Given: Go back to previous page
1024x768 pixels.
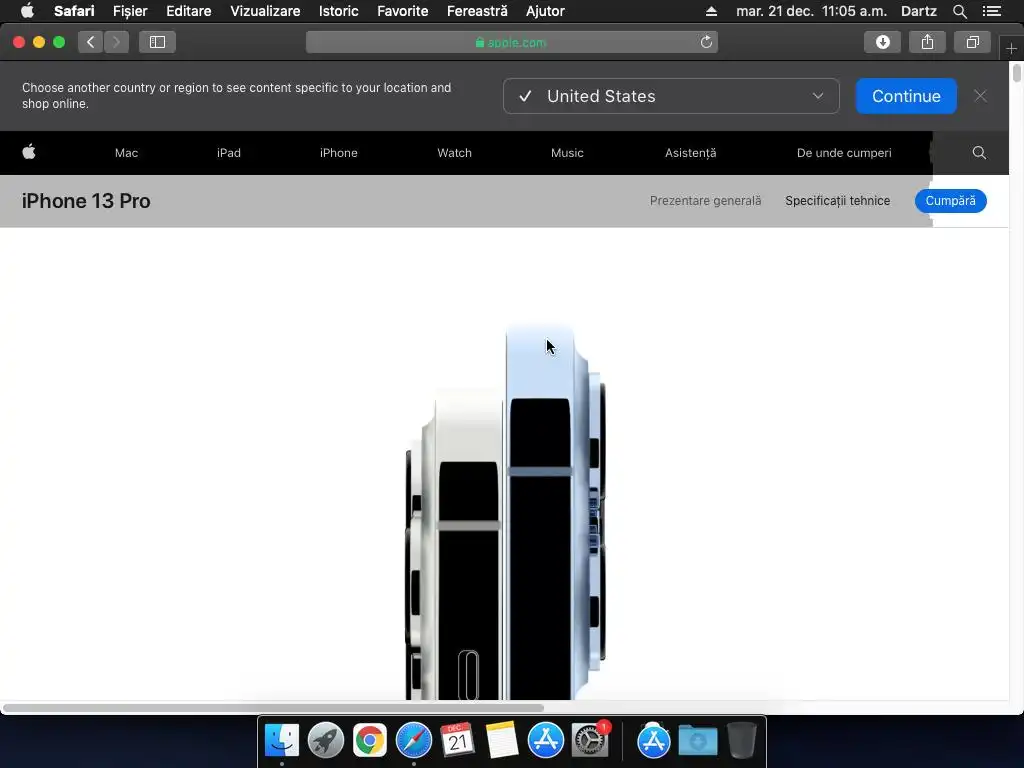Looking at the screenshot, I should pos(91,42).
